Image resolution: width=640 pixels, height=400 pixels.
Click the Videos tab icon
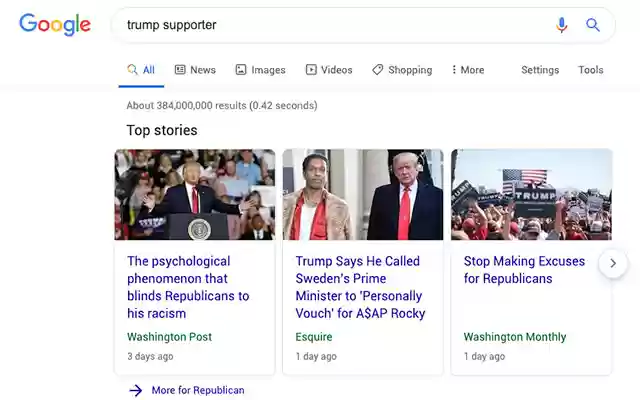pos(311,70)
